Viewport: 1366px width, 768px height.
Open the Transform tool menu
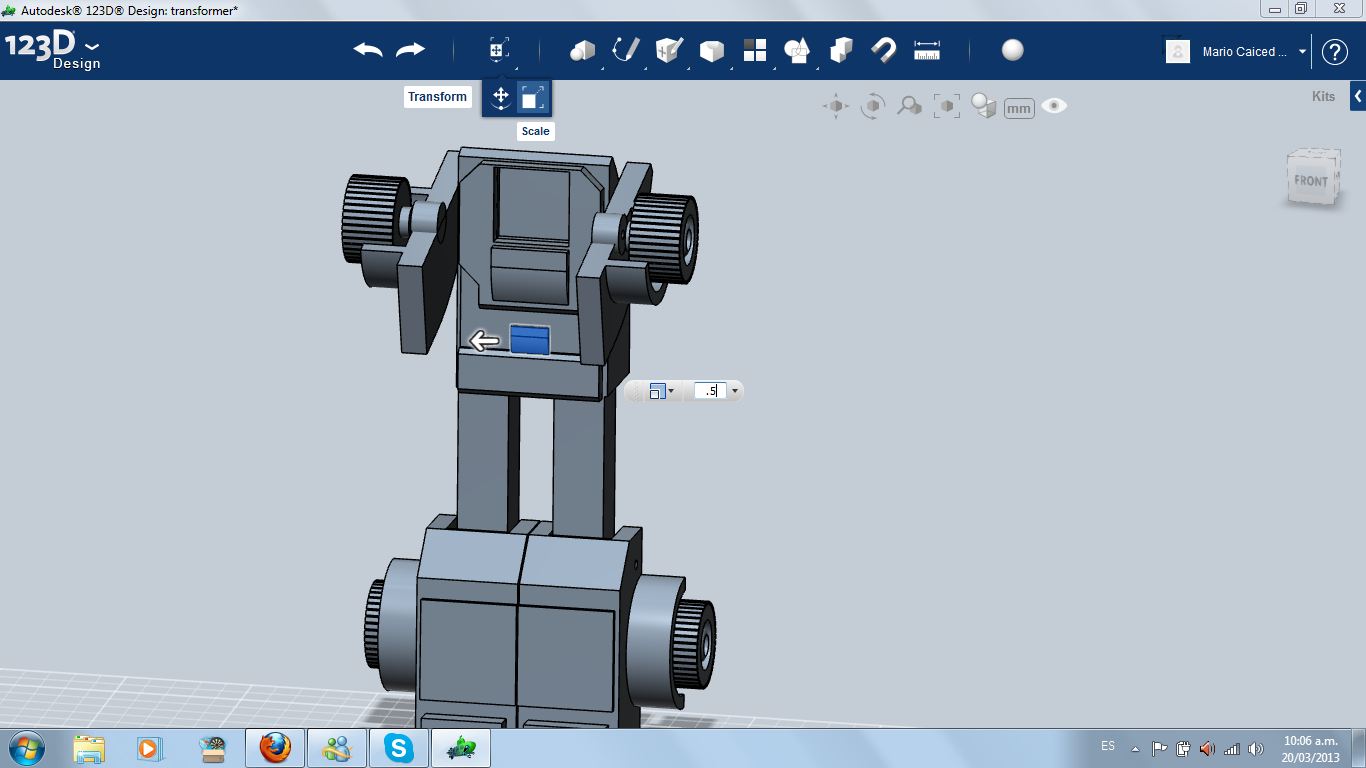click(499, 50)
